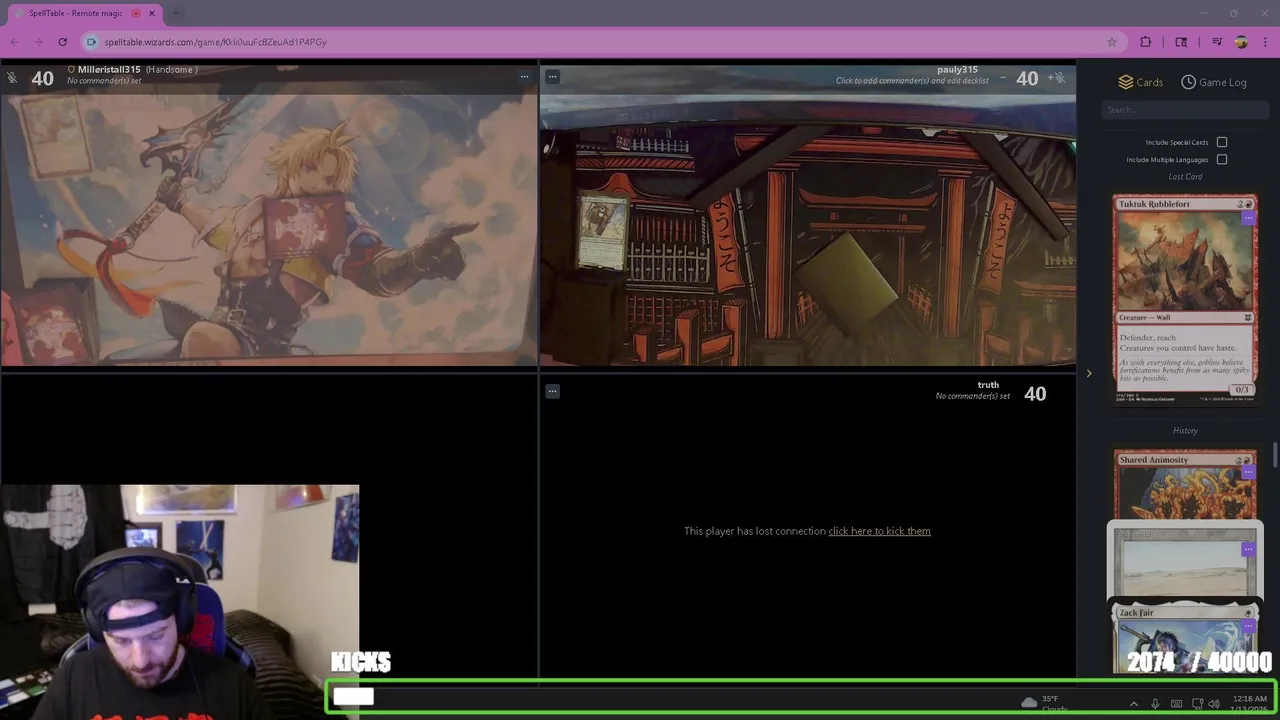
Task: Close the SpellTable browser tab
Action: [x=152, y=13]
